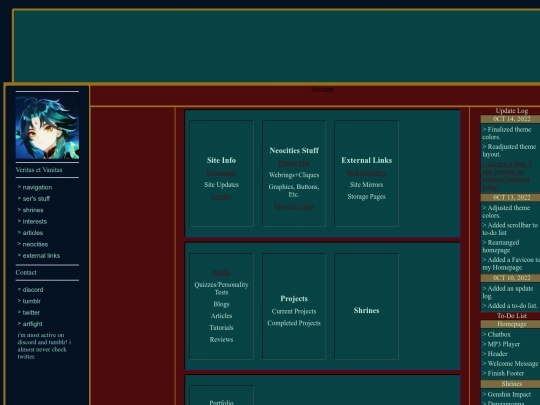
Task: Open the Current Projects link
Action: 294,311
